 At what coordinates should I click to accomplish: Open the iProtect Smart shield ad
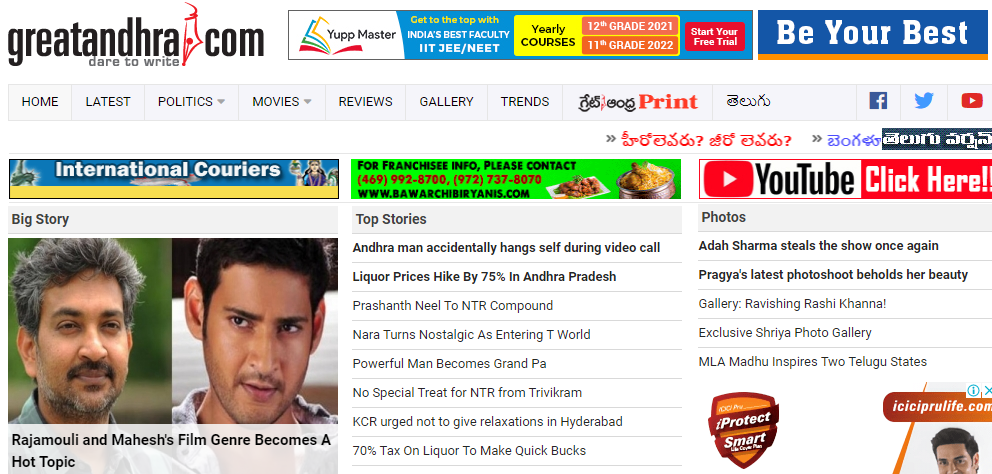point(743,430)
